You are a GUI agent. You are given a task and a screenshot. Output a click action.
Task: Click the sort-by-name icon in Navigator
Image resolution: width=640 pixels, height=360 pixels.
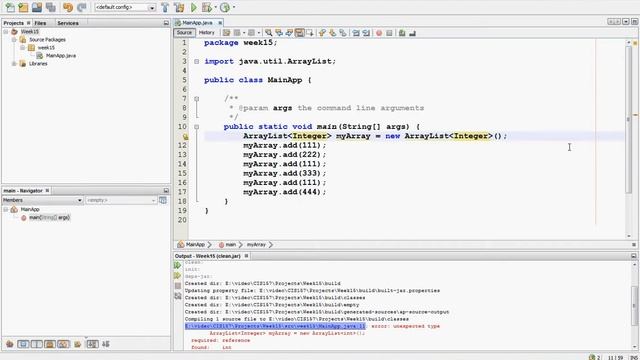[93, 344]
